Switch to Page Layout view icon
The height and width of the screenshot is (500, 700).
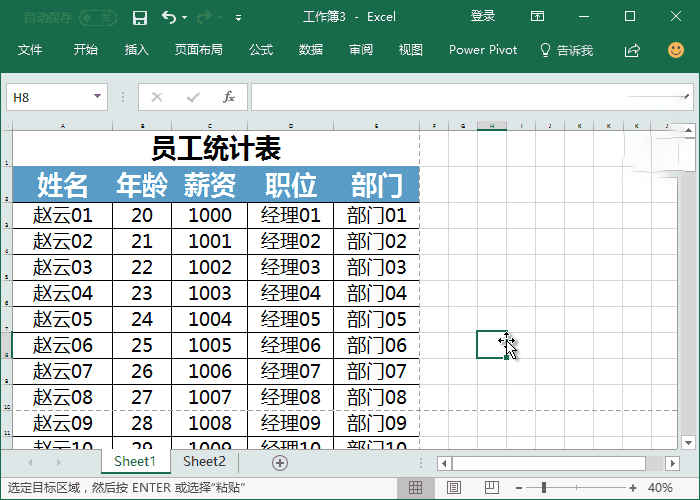click(454, 488)
